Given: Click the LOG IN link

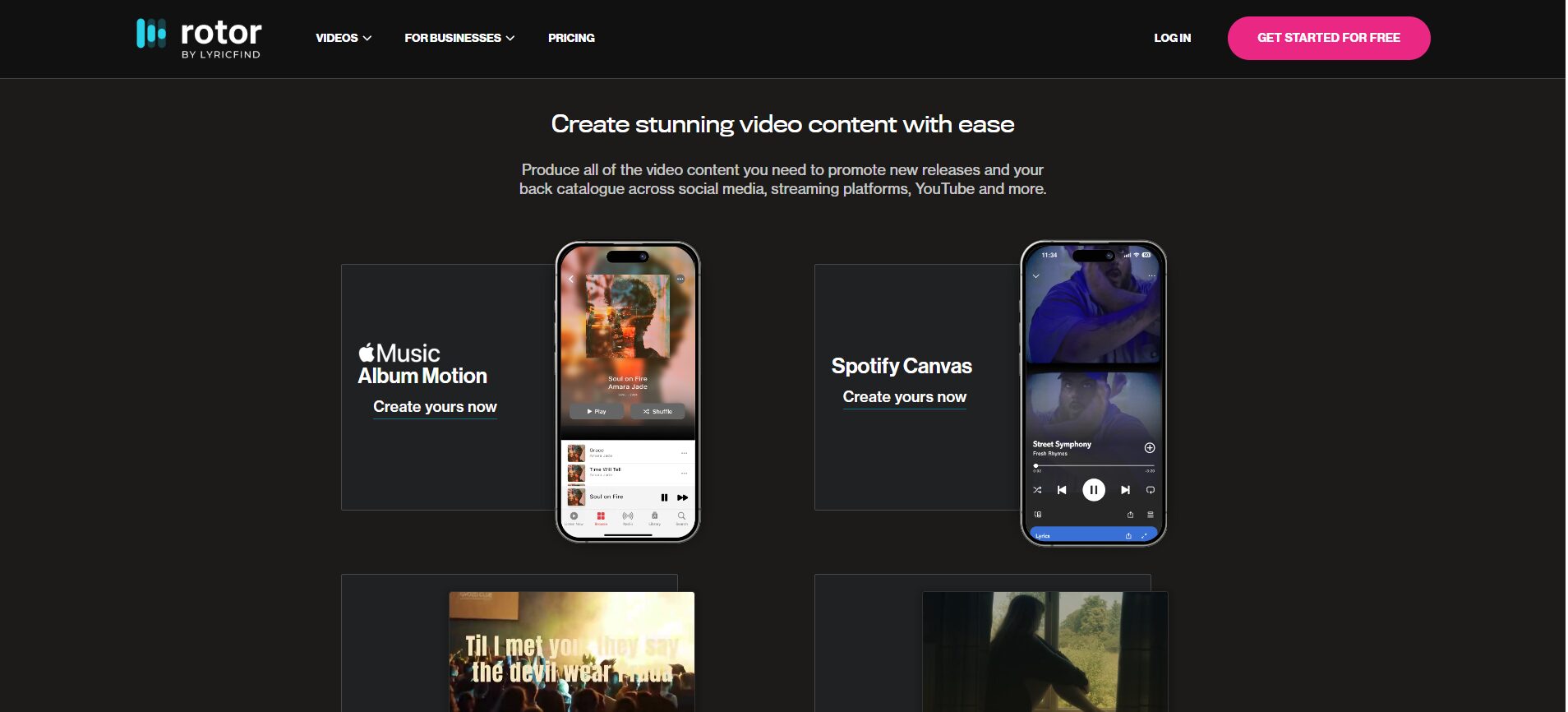Looking at the screenshot, I should (x=1172, y=38).
